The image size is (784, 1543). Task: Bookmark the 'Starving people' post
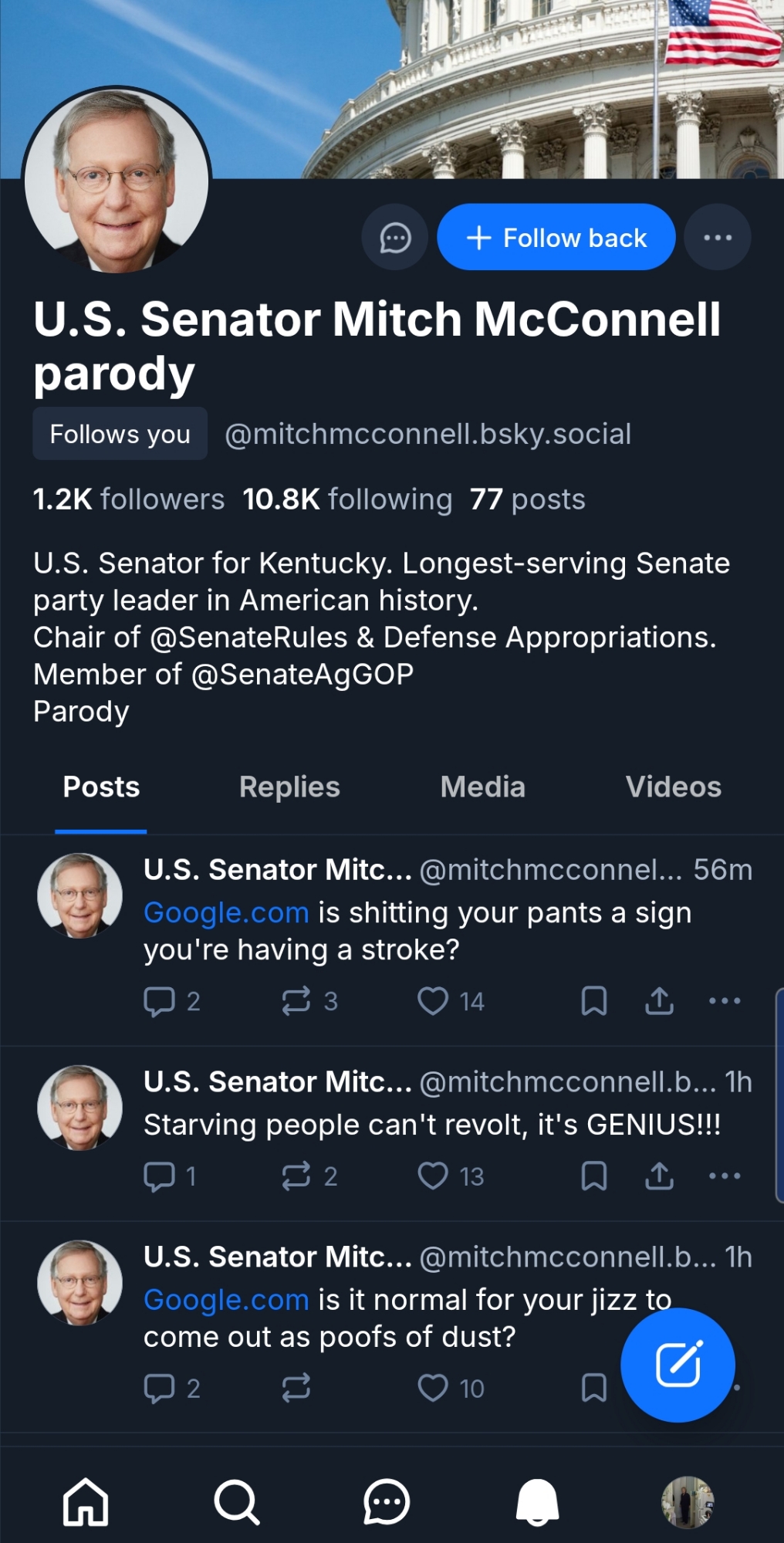coord(593,1176)
